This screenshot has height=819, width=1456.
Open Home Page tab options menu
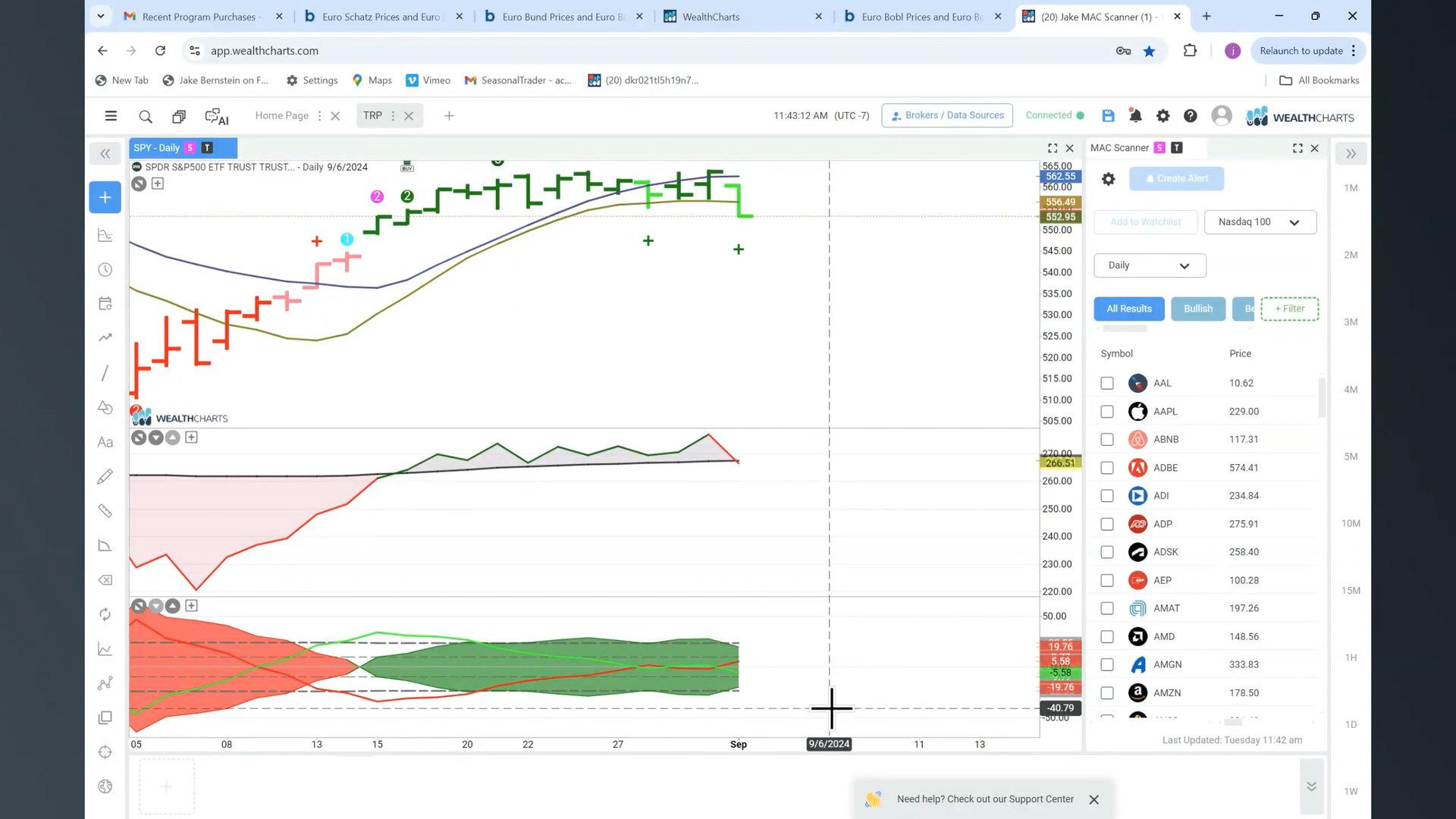click(x=319, y=116)
